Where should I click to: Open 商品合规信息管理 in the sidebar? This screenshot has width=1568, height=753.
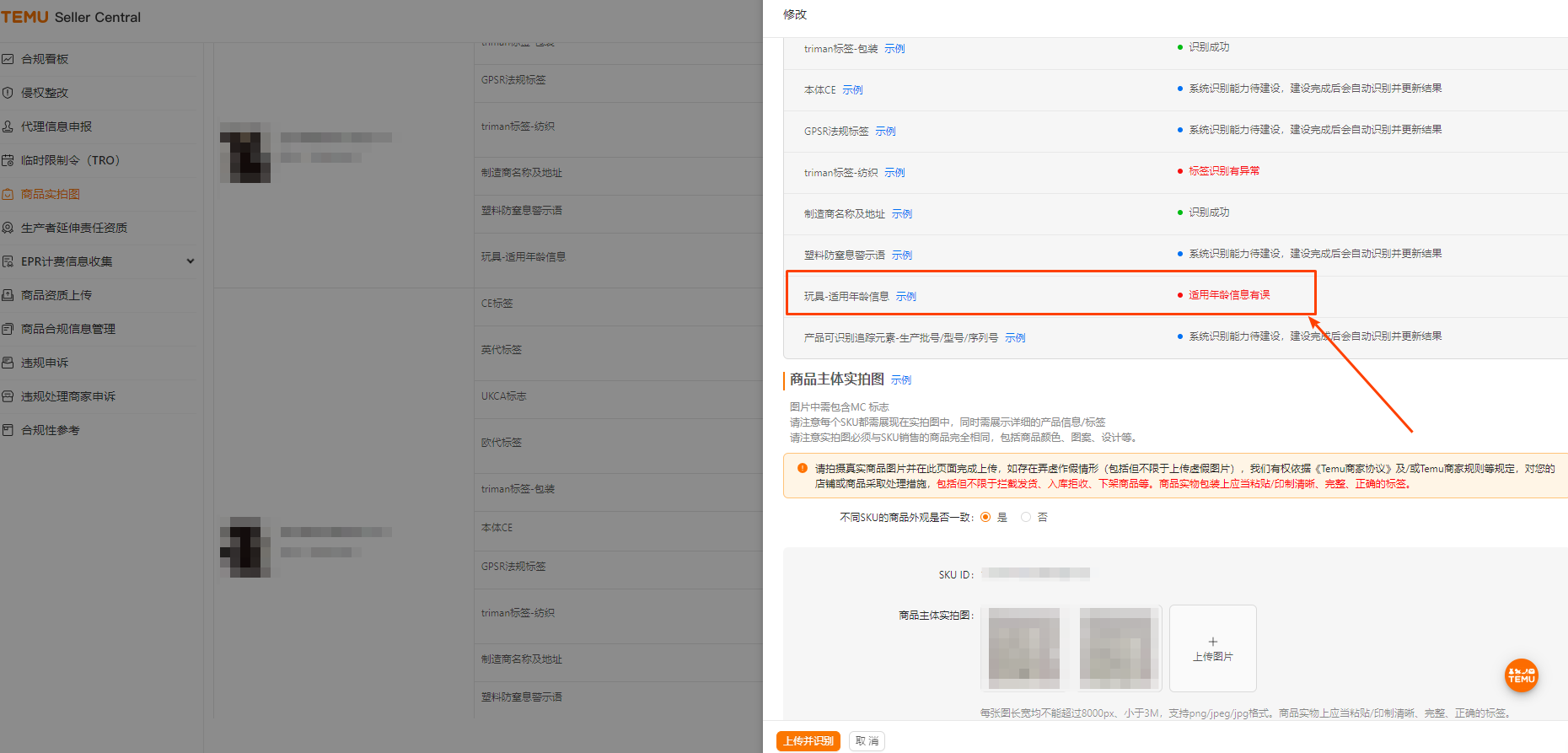pos(67,329)
